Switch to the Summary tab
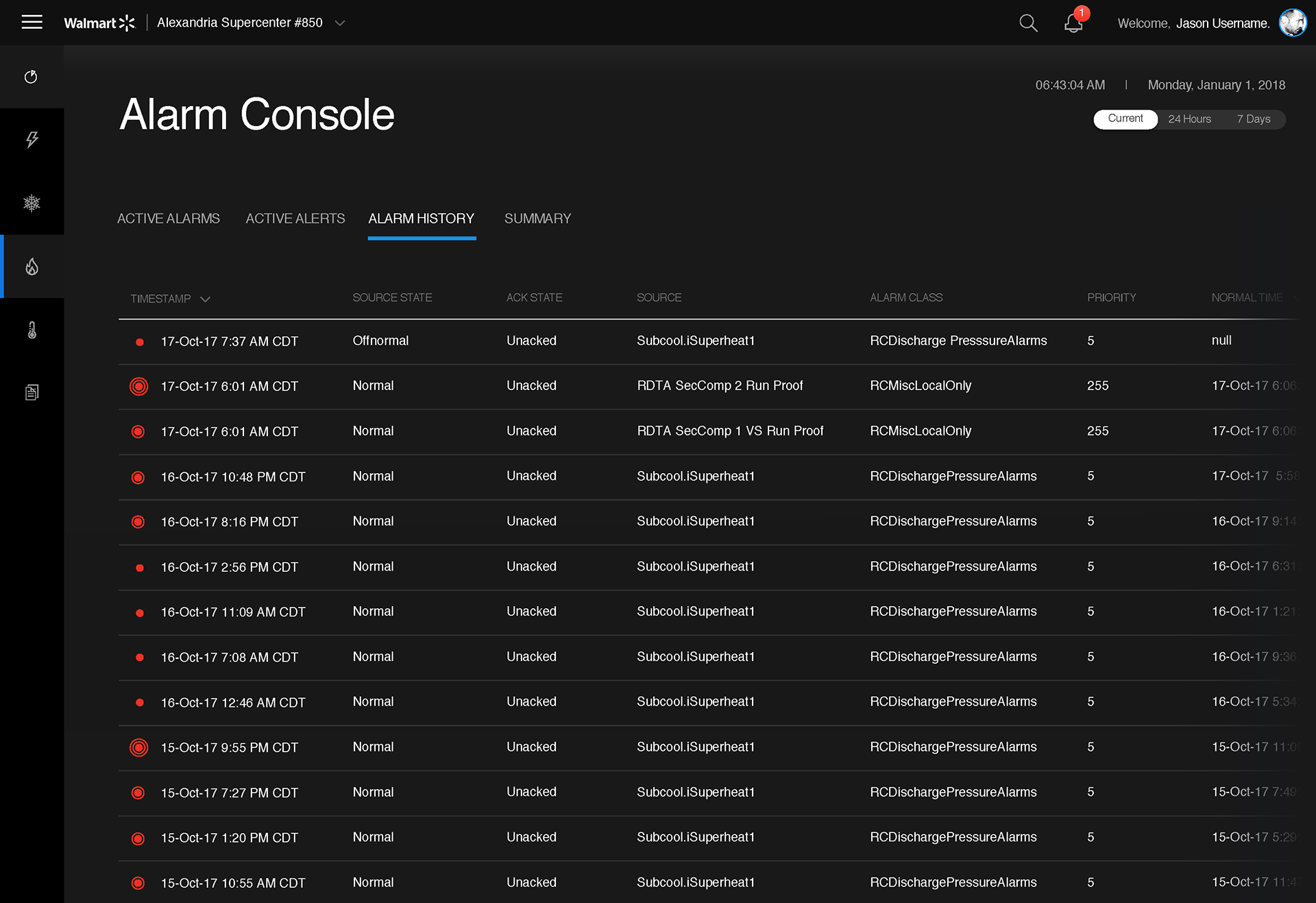Viewport: 1316px width, 903px height. click(x=537, y=218)
